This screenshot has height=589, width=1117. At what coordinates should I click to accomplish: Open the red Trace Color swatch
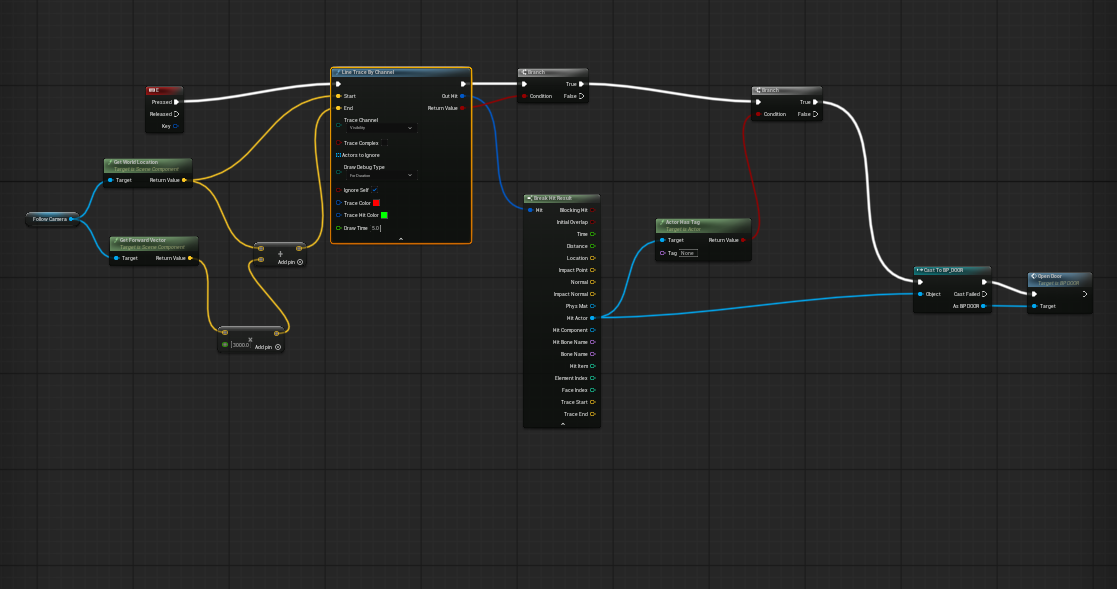(377, 203)
